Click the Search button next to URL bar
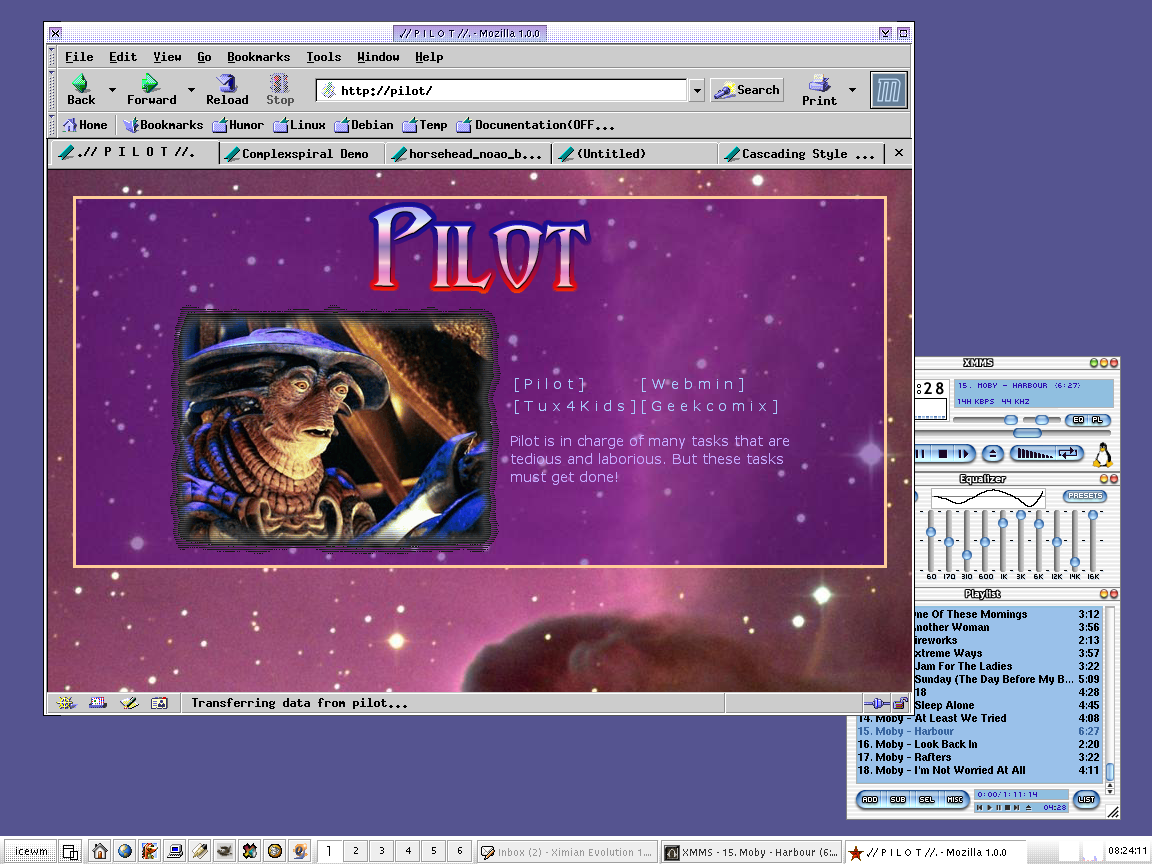 (x=747, y=90)
